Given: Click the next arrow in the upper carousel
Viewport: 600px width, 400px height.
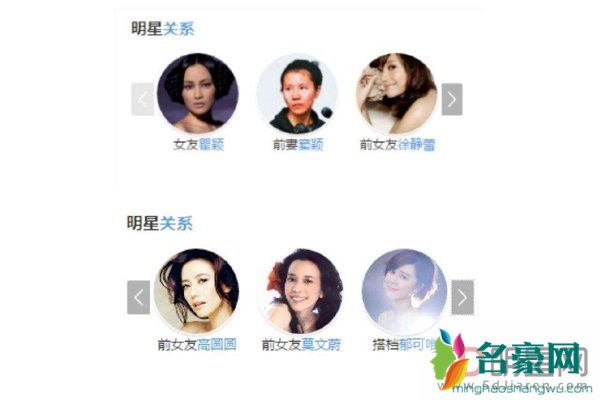Looking at the screenshot, I should tap(452, 99).
